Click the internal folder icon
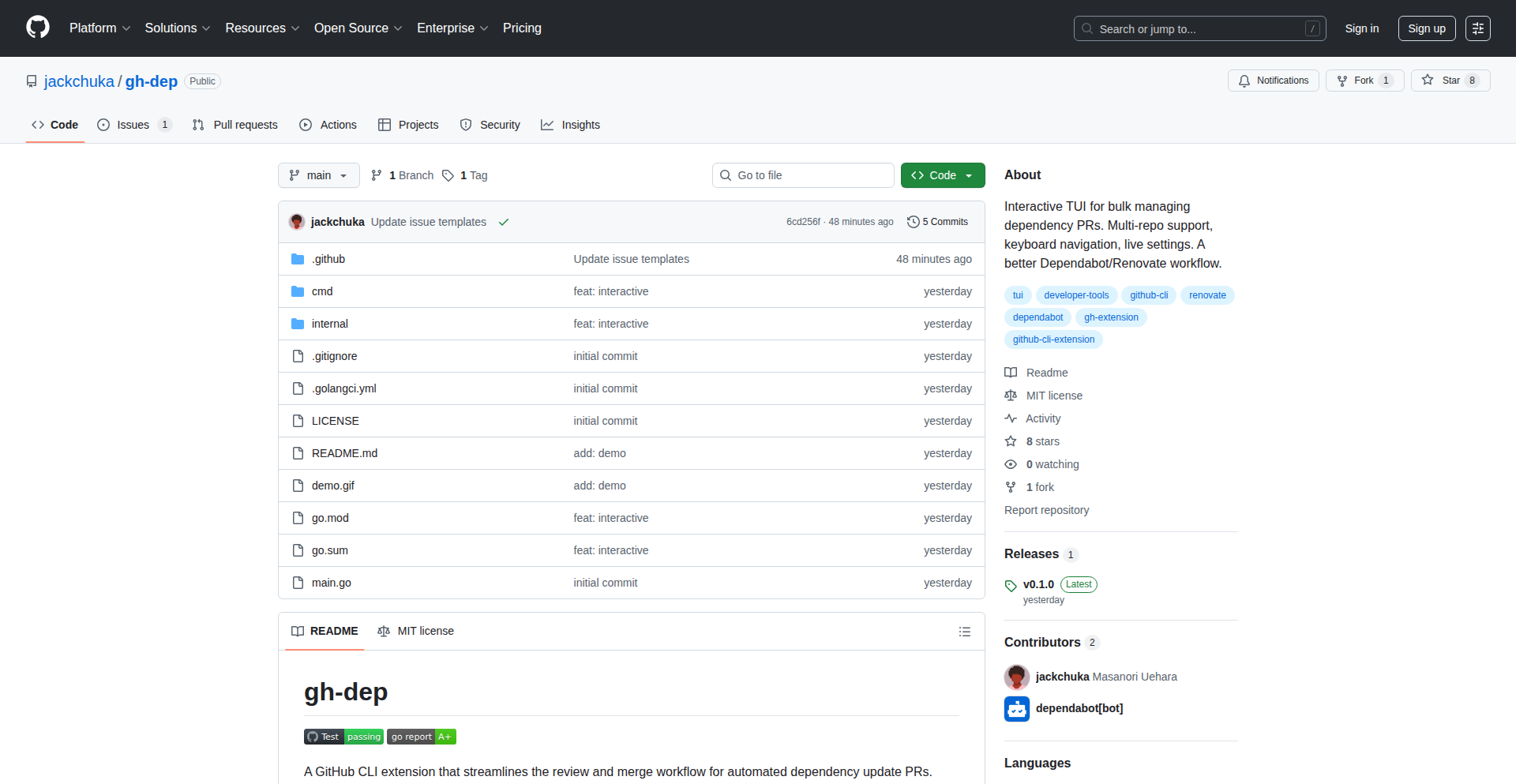1516x784 pixels. 298,324
